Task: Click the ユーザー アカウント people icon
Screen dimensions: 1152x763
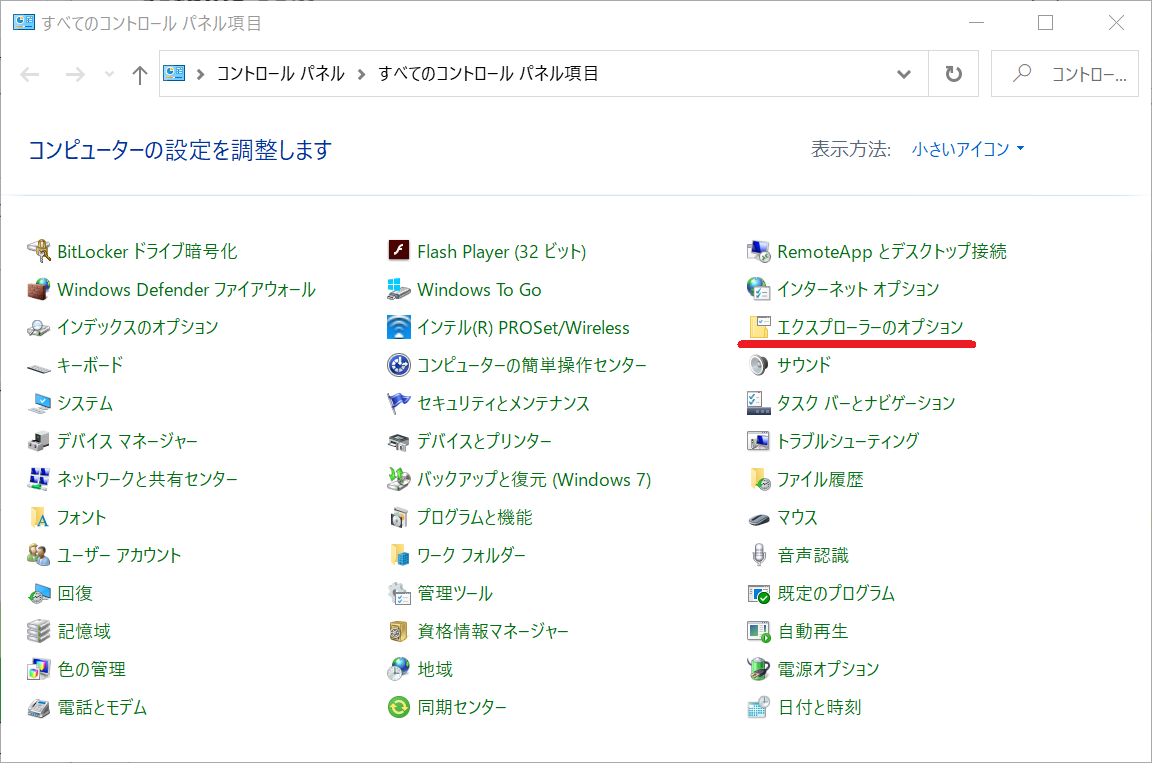Action: (x=39, y=555)
